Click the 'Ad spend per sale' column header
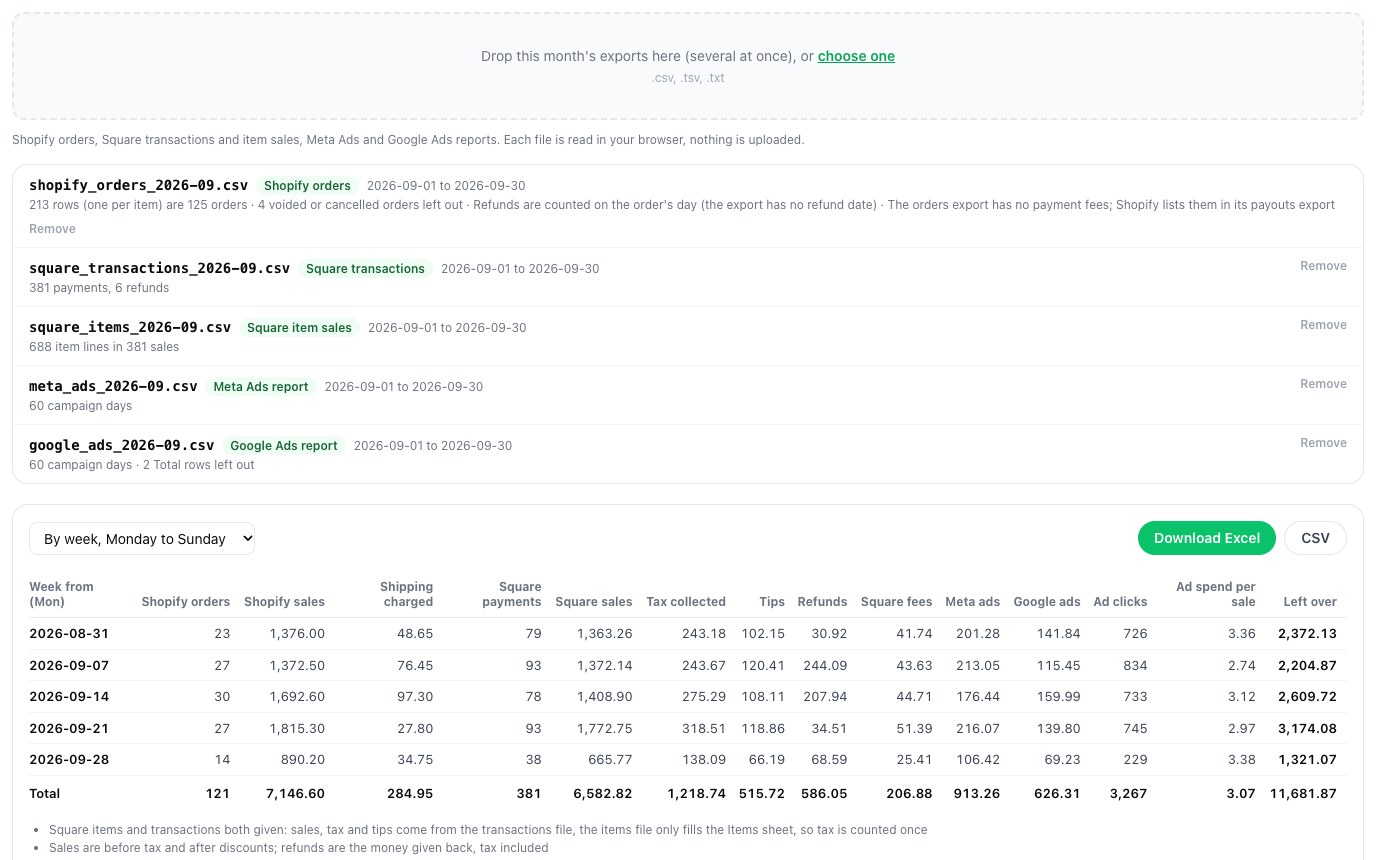 (x=1215, y=594)
